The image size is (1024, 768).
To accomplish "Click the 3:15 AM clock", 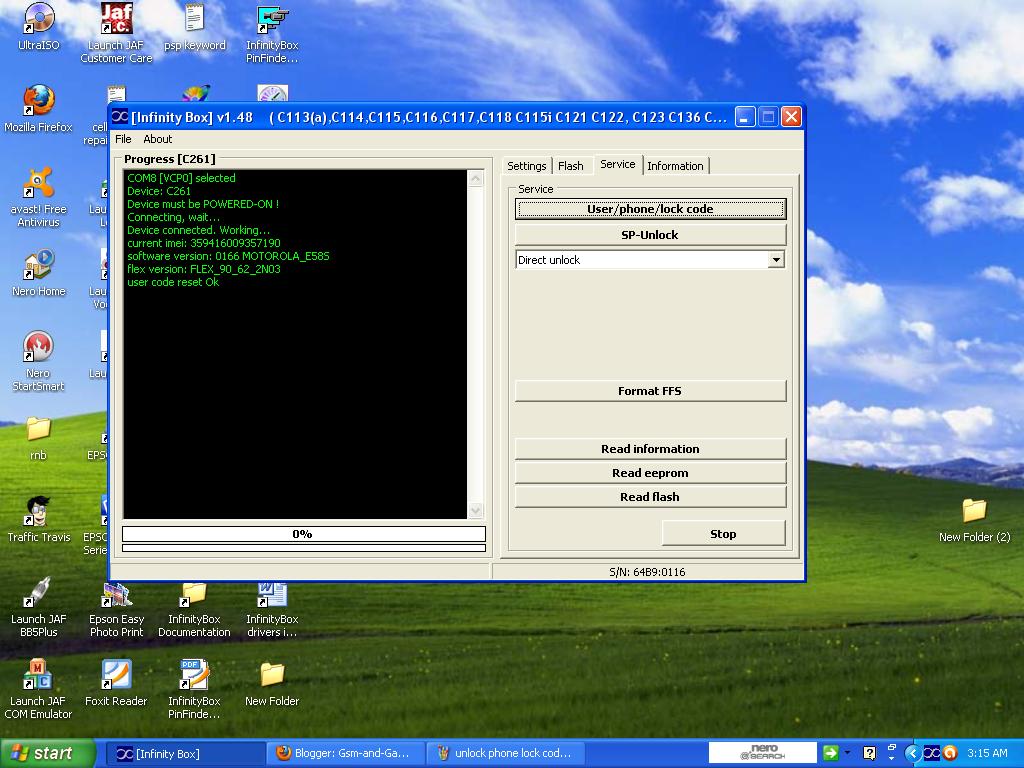I will (987, 753).
